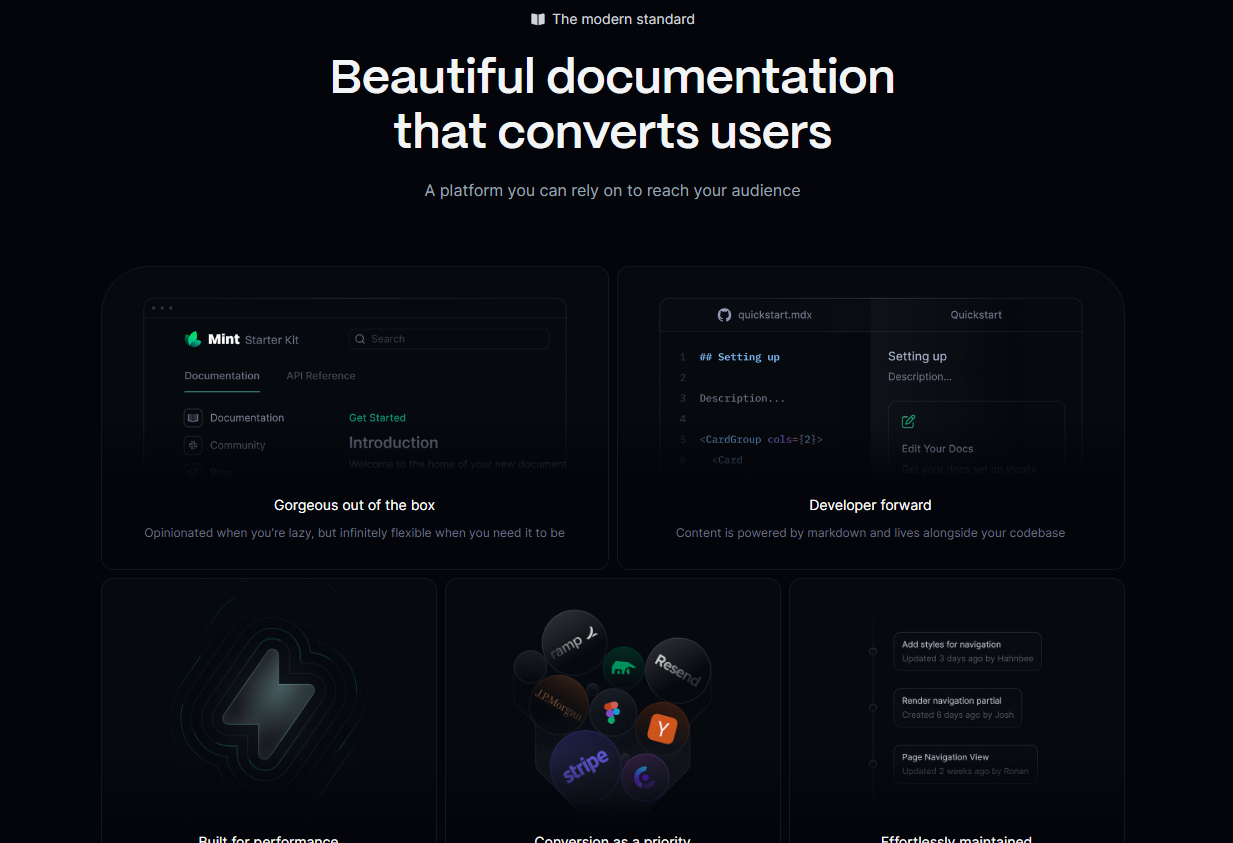Click the GitHub icon beside quickstart.mdx
The image size is (1233, 843).
[725, 315]
